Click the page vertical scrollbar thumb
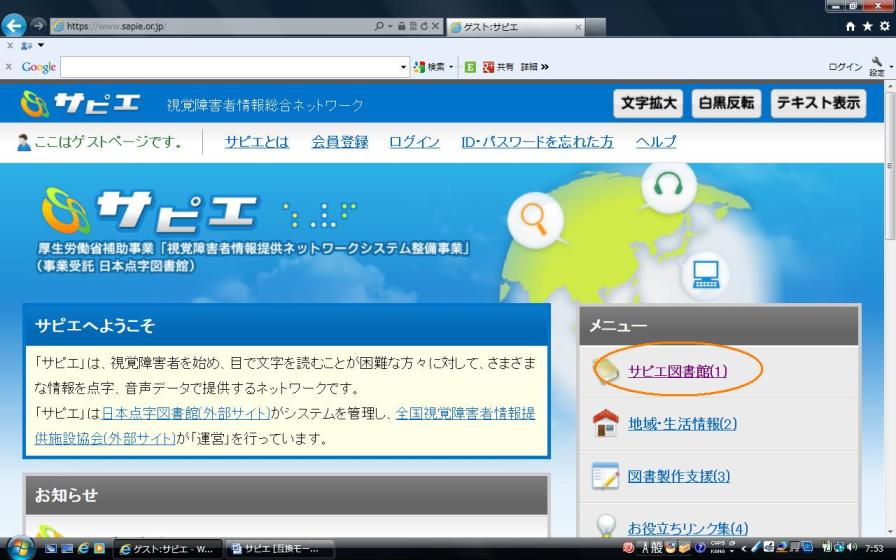Screen dimensions: 896x560 tap(890, 166)
